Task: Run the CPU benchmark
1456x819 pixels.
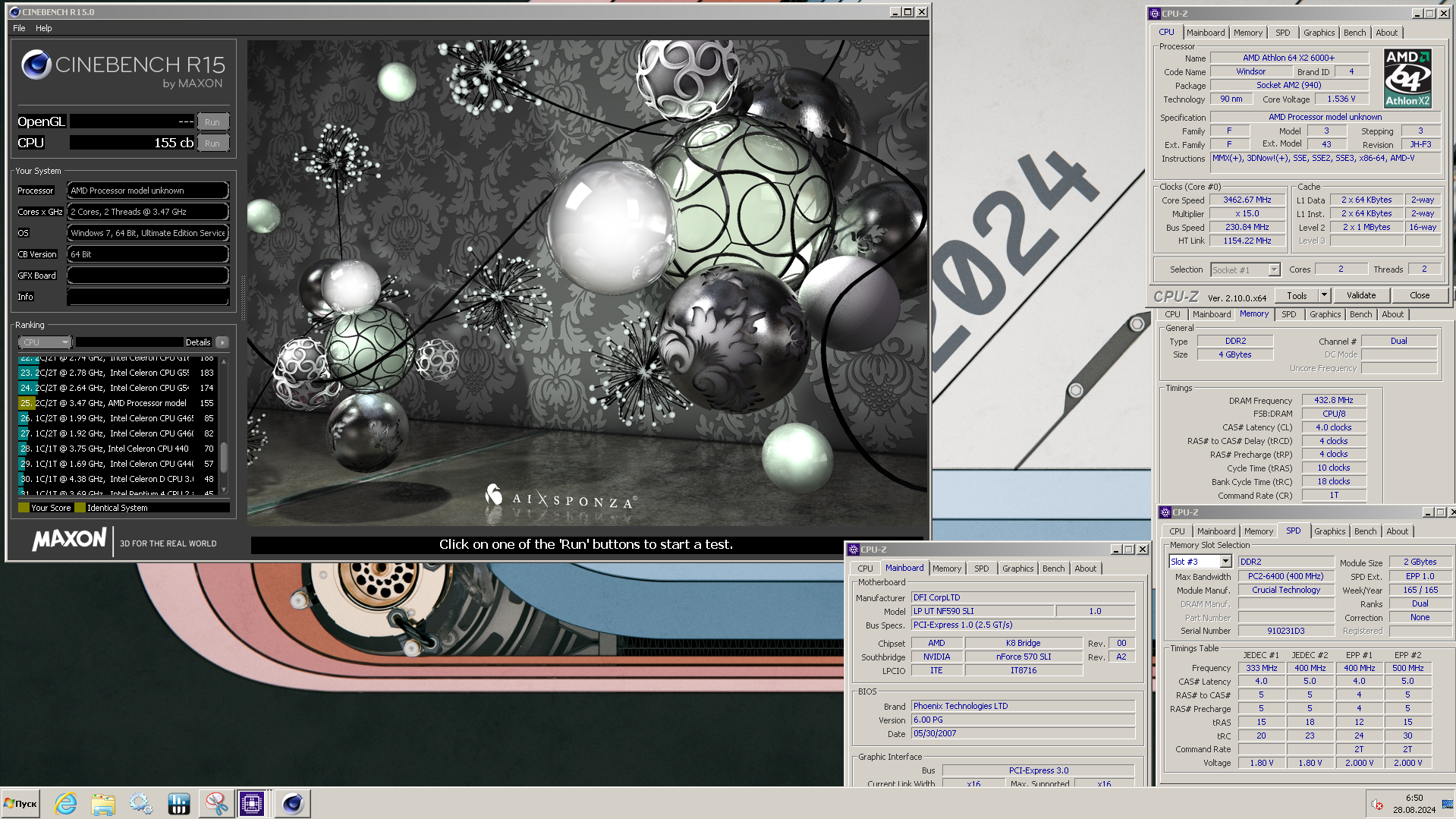Action: 212,143
